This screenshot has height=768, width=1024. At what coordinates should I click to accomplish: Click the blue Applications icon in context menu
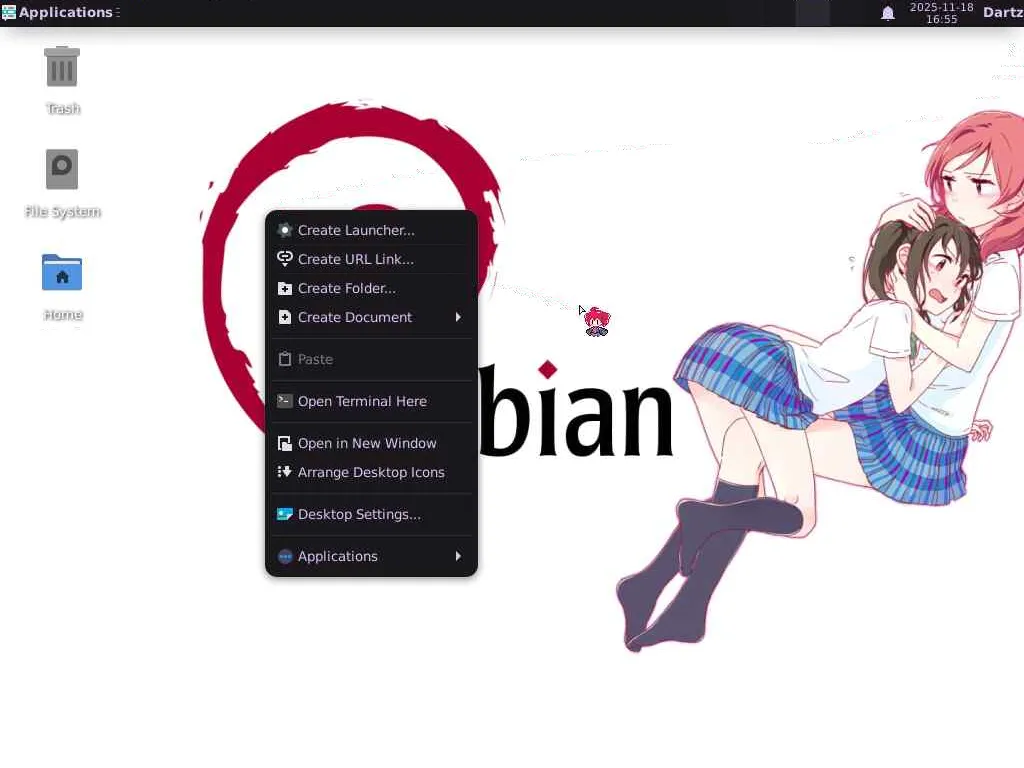pyautogui.click(x=285, y=556)
